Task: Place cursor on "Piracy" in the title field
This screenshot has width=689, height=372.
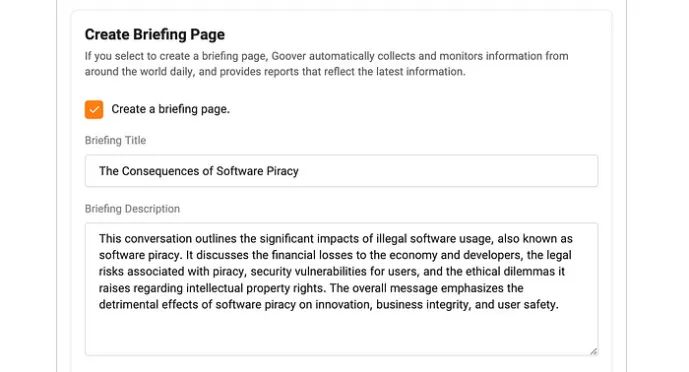Action: click(281, 171)
